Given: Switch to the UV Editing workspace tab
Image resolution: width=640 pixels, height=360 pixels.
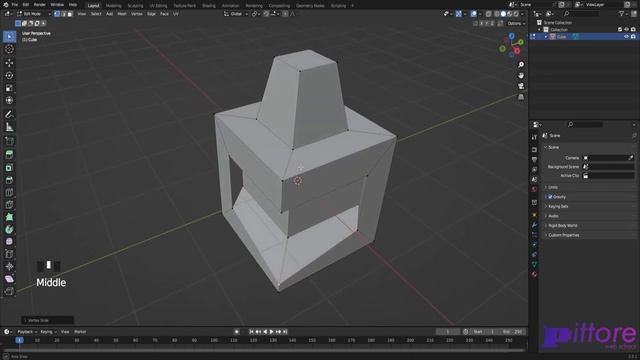Looking at the screenshot, I should tap(158, 6).
